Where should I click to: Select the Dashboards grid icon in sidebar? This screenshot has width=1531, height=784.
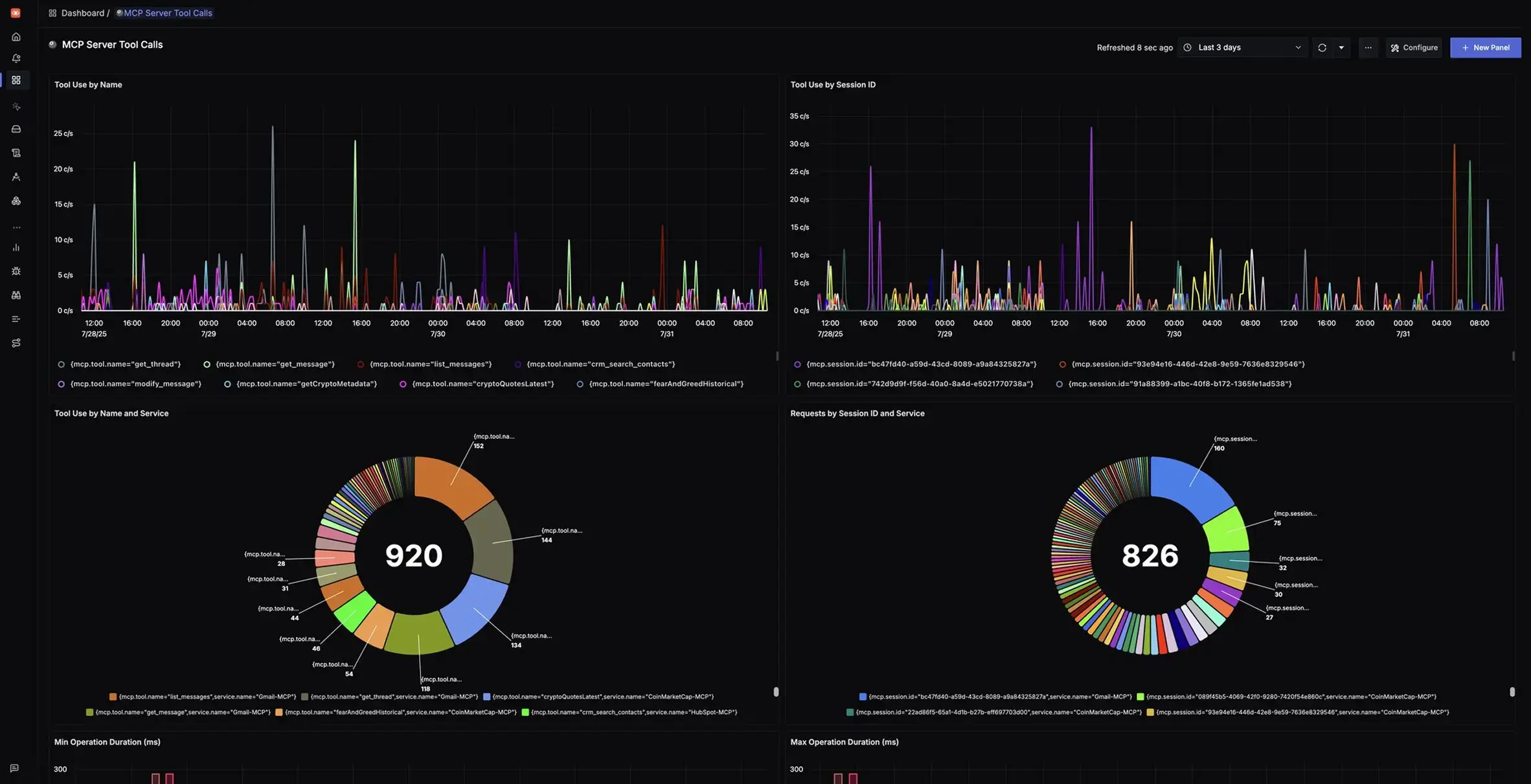coord(16,80)
